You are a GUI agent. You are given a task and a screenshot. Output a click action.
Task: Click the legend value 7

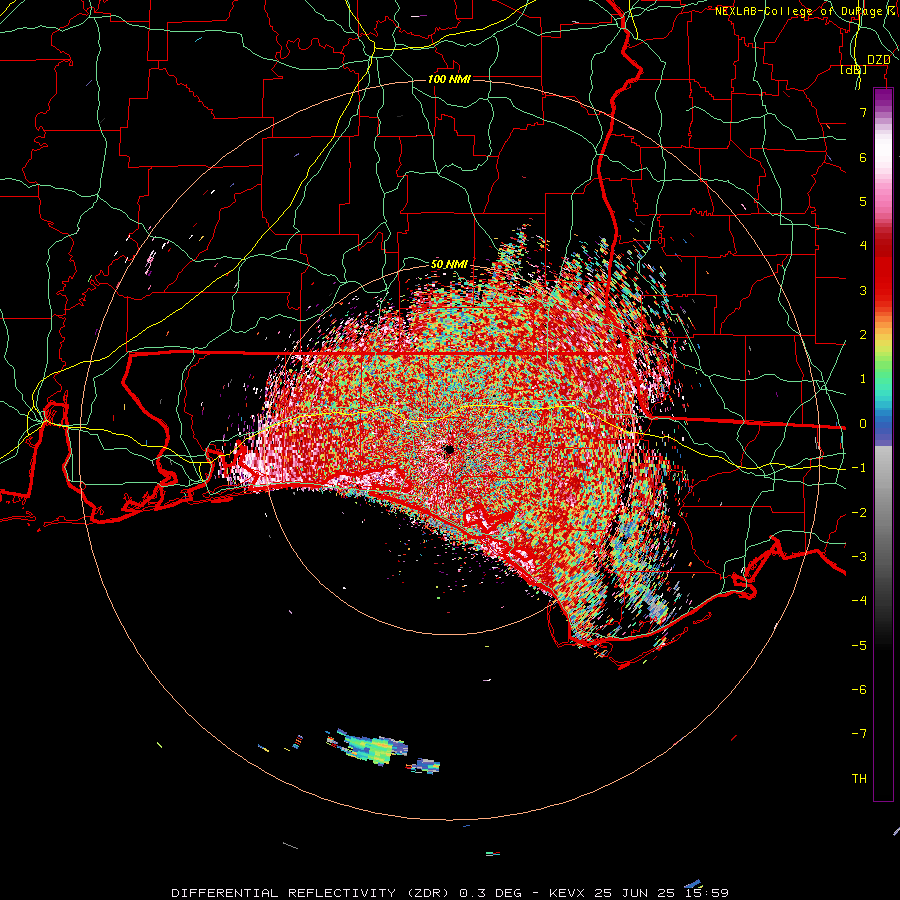pyautogui.click(x=863, y=113)
